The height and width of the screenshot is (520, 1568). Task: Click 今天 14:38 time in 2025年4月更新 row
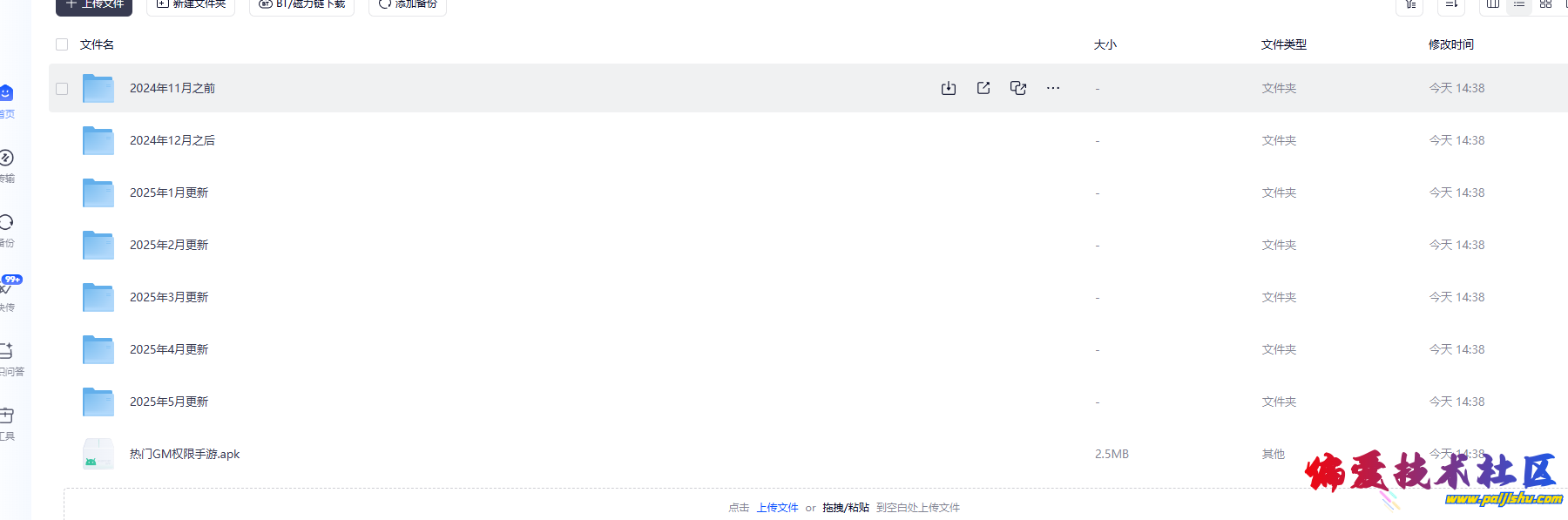[x=1456, y=349]
